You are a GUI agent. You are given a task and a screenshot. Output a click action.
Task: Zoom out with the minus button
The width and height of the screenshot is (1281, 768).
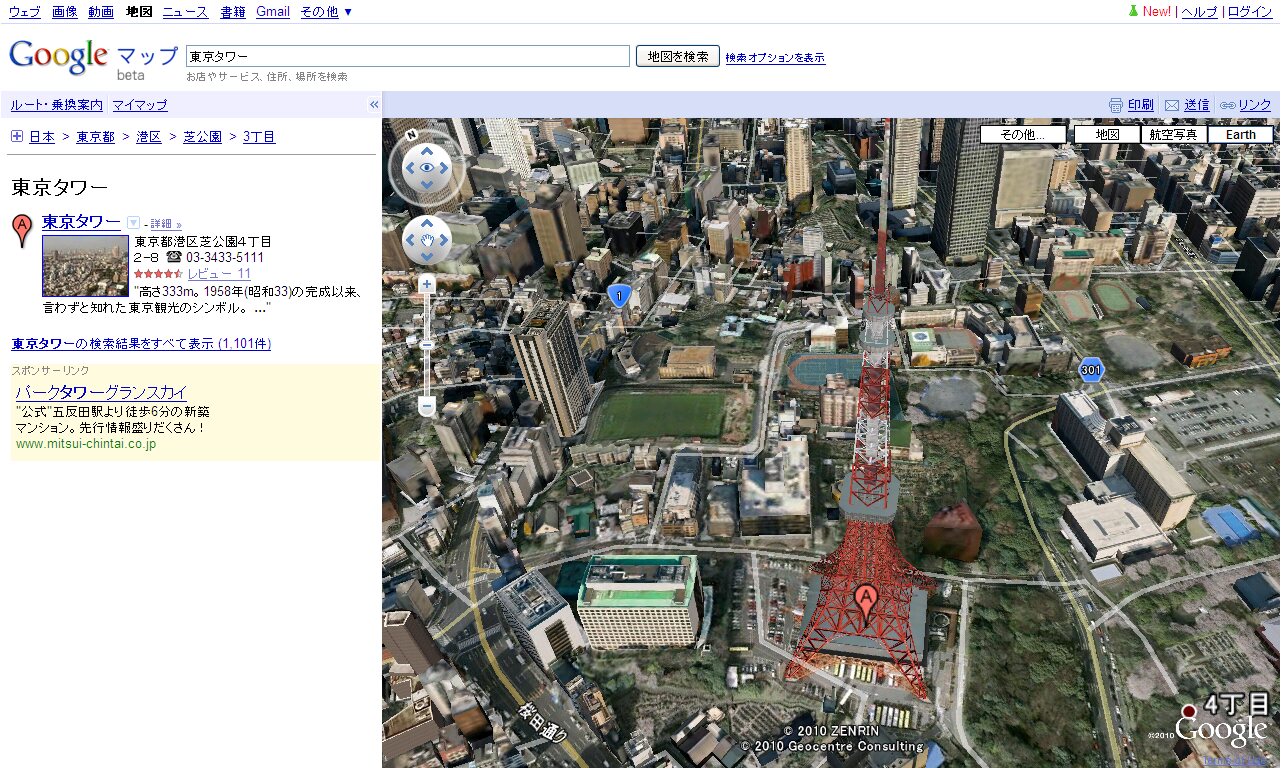pos(427,406)
